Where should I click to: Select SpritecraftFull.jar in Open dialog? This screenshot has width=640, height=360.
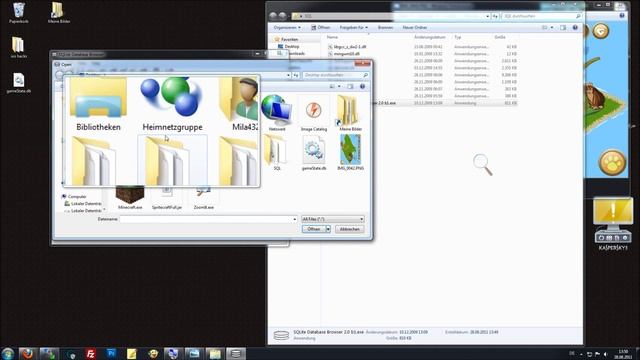point(167,198)
